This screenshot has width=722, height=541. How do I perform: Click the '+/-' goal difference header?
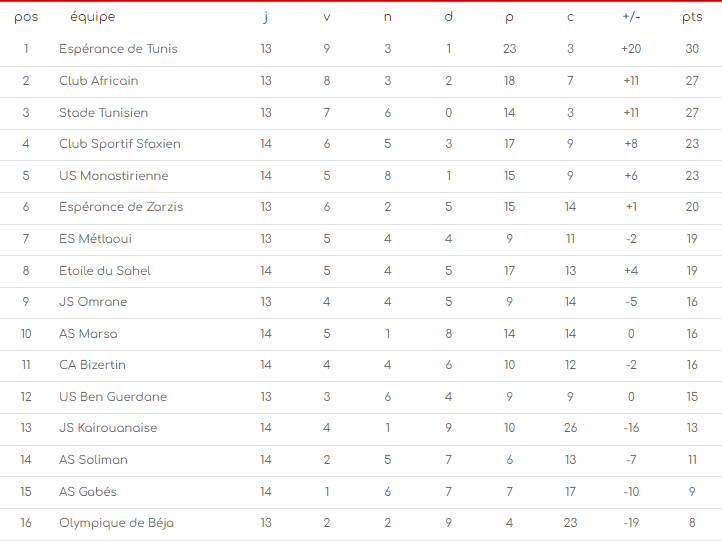tap(631, 17)
